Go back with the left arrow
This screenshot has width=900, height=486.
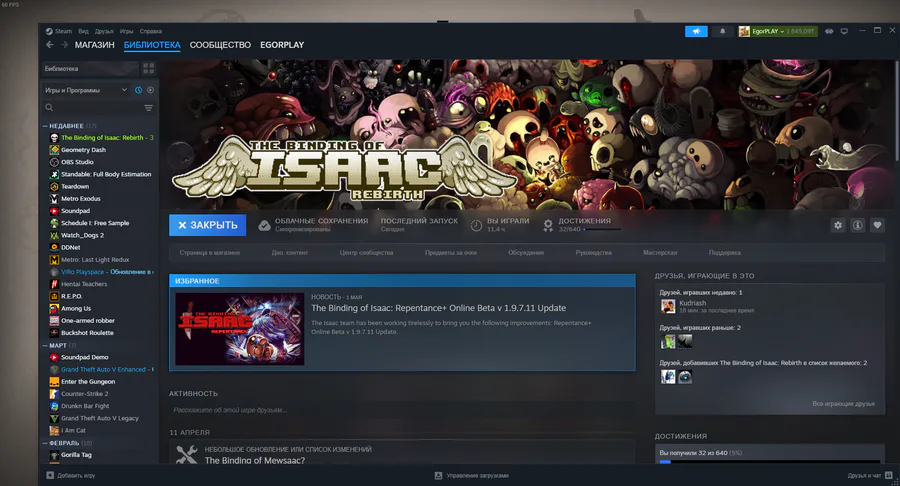50,45
